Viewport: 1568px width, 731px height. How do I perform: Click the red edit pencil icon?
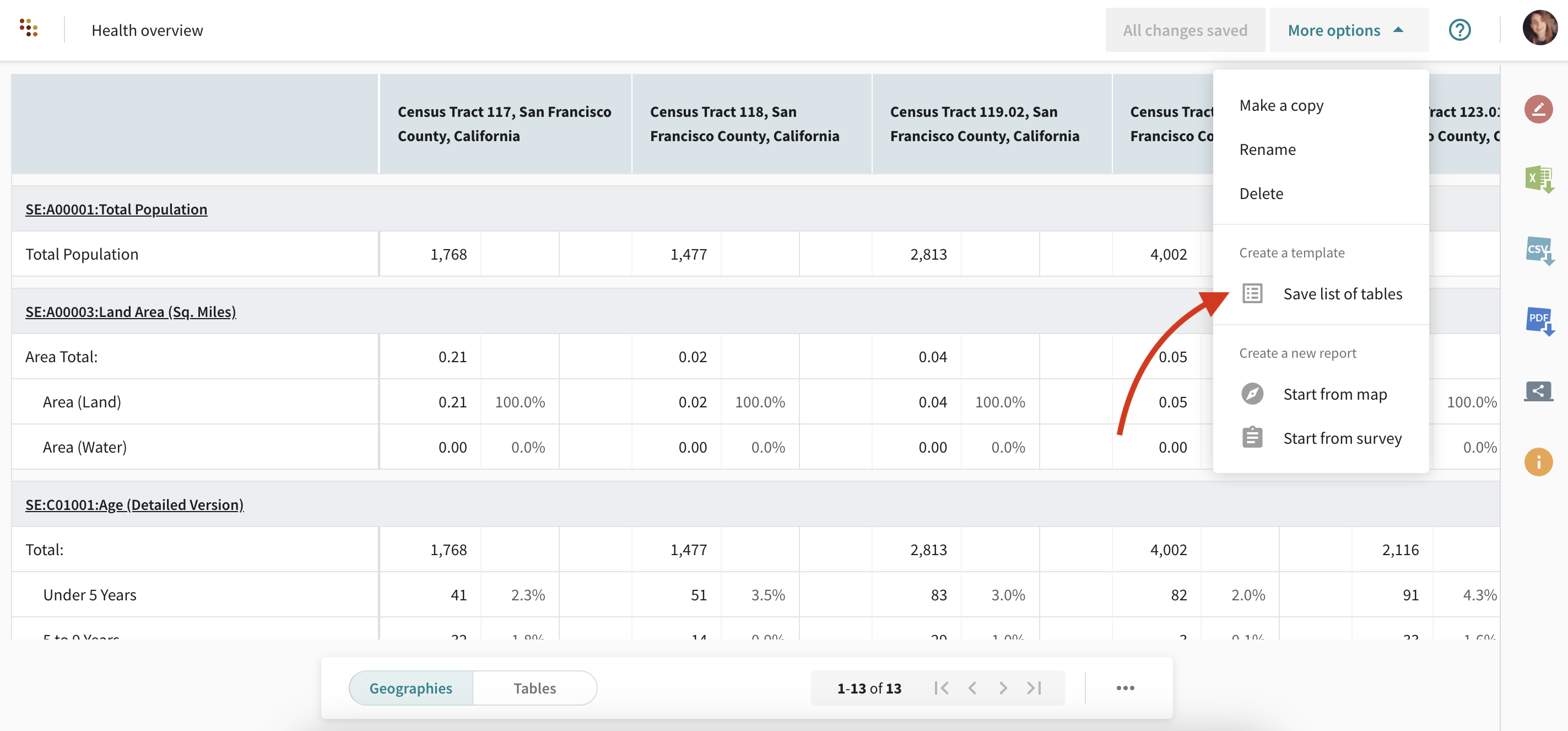(x=1538, y=109)
